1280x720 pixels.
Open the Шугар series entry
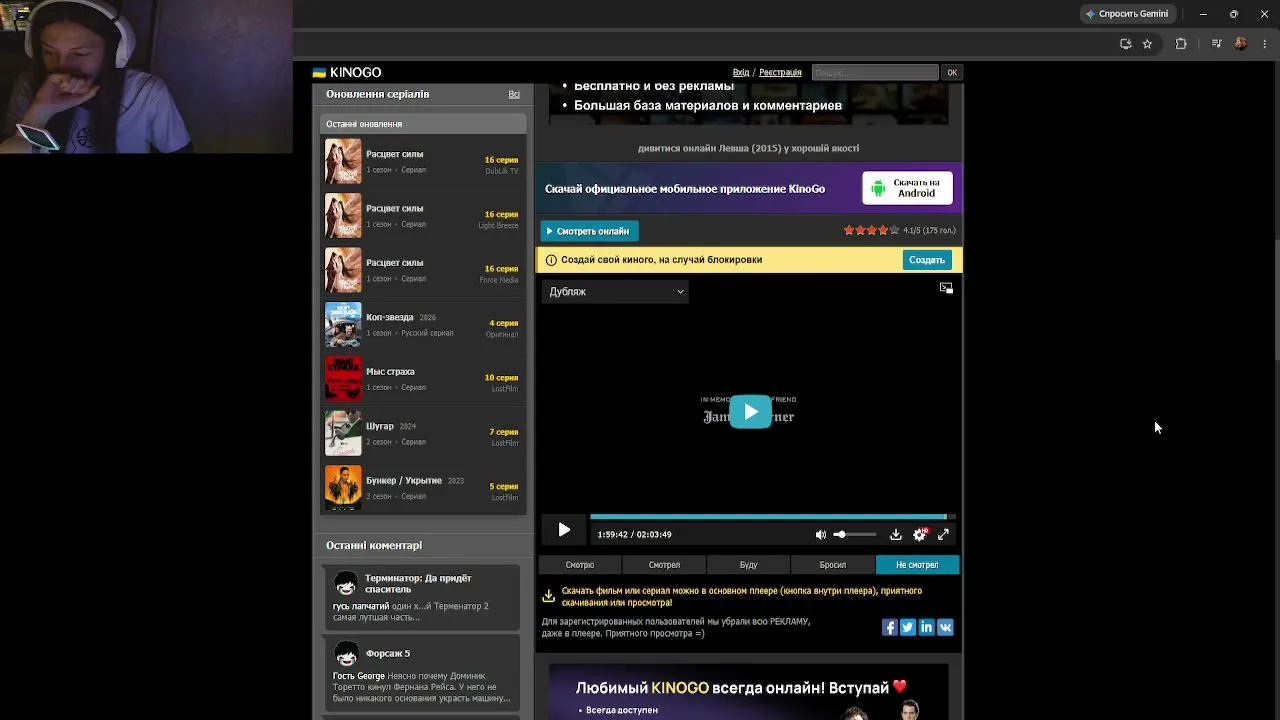pyautogui.click(x=423, y=433)
